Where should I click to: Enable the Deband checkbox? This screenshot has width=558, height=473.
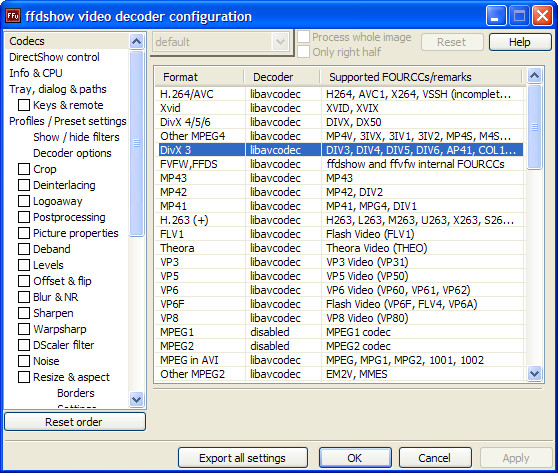point(24,249)
